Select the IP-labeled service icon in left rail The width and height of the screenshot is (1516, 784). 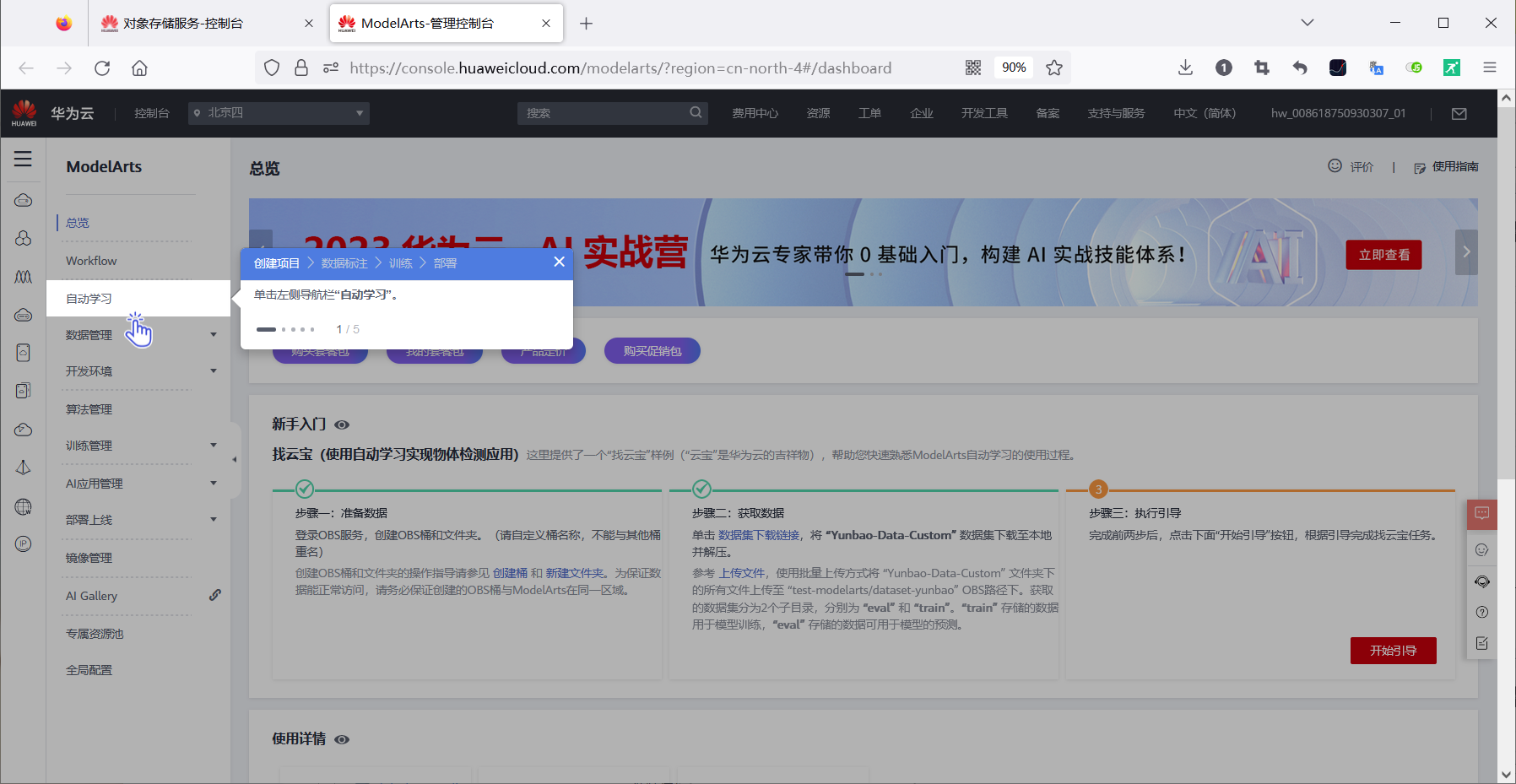click(x=23, y=544)
